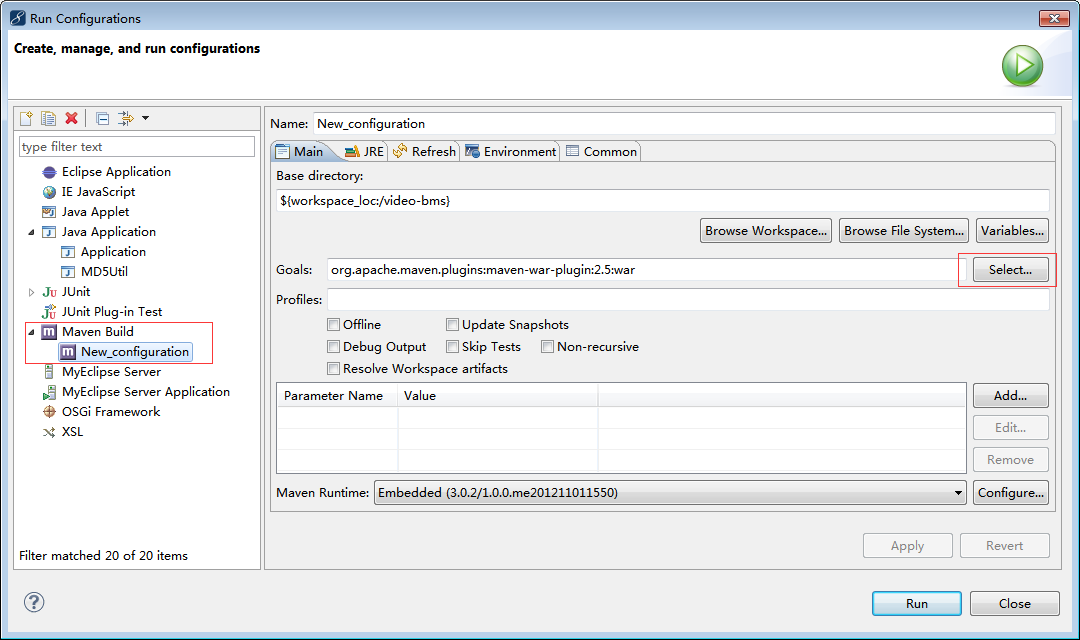Collapse the Java Application tree node

point(31,231)
